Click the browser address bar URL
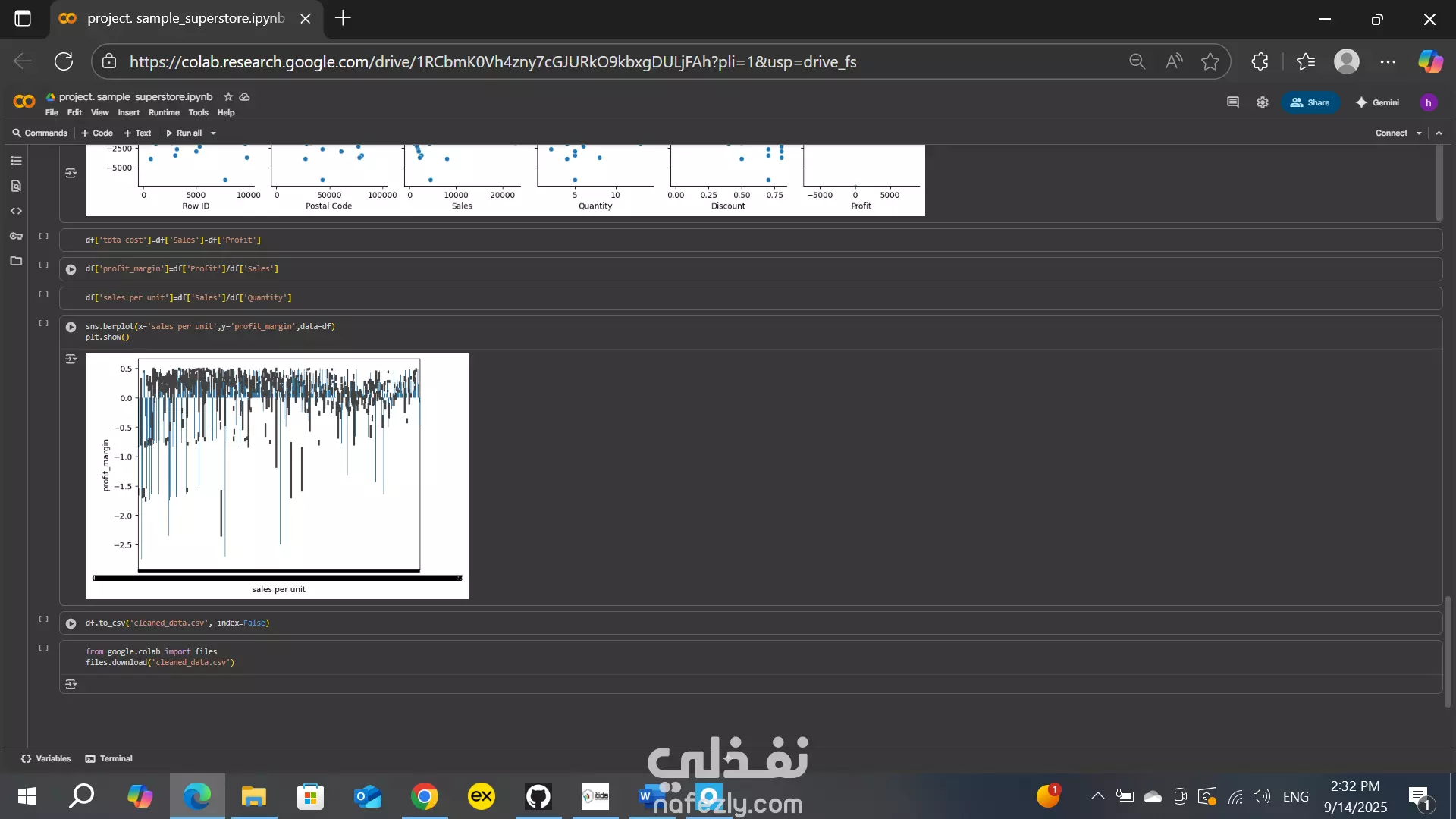 click(x=493, y=62)
